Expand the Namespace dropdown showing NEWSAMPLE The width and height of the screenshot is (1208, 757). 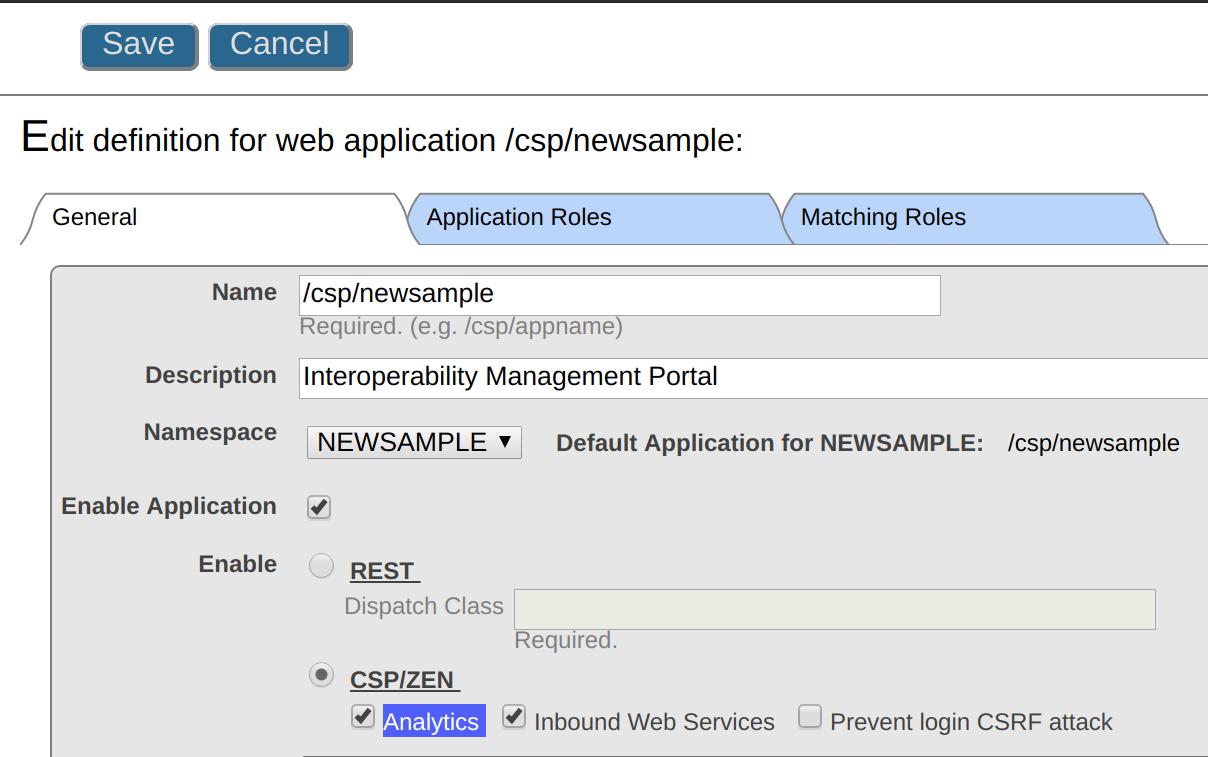(414, 442)
